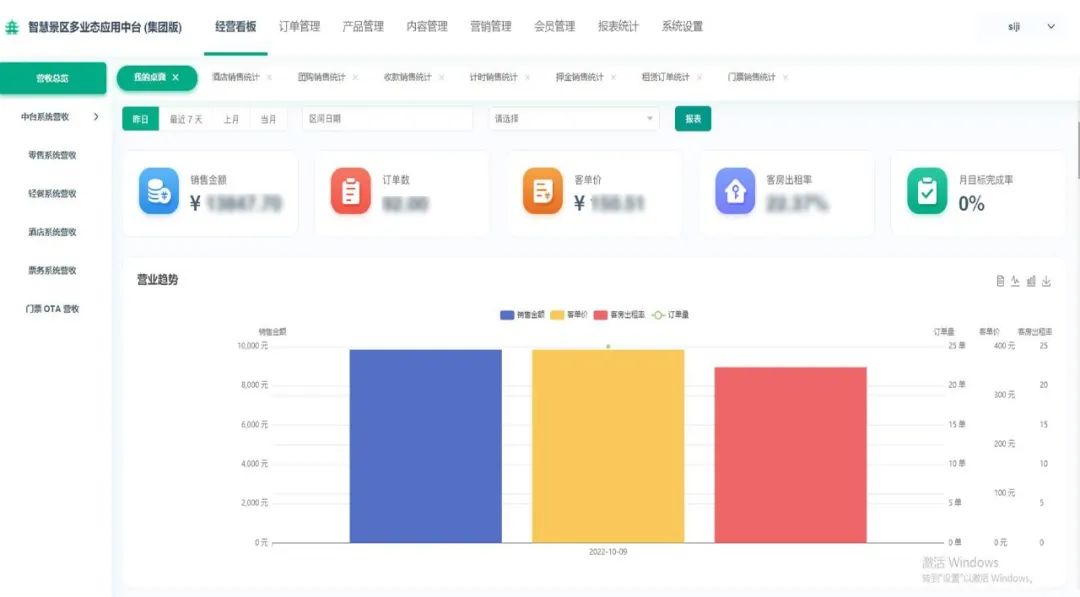
Task: Close the 计时销售统计 tab
Action: point(528,77)
